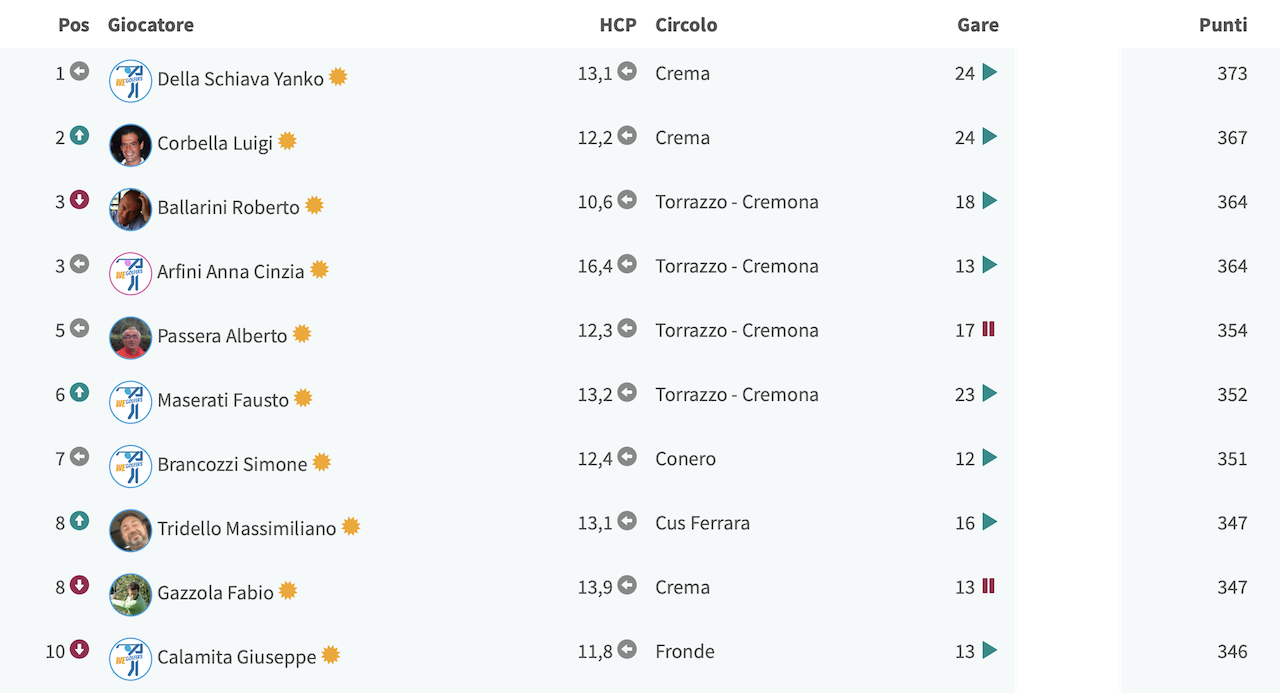Open Gazzola Fabio's player name link
The image size is (1280, 693).
pos(215,592)
